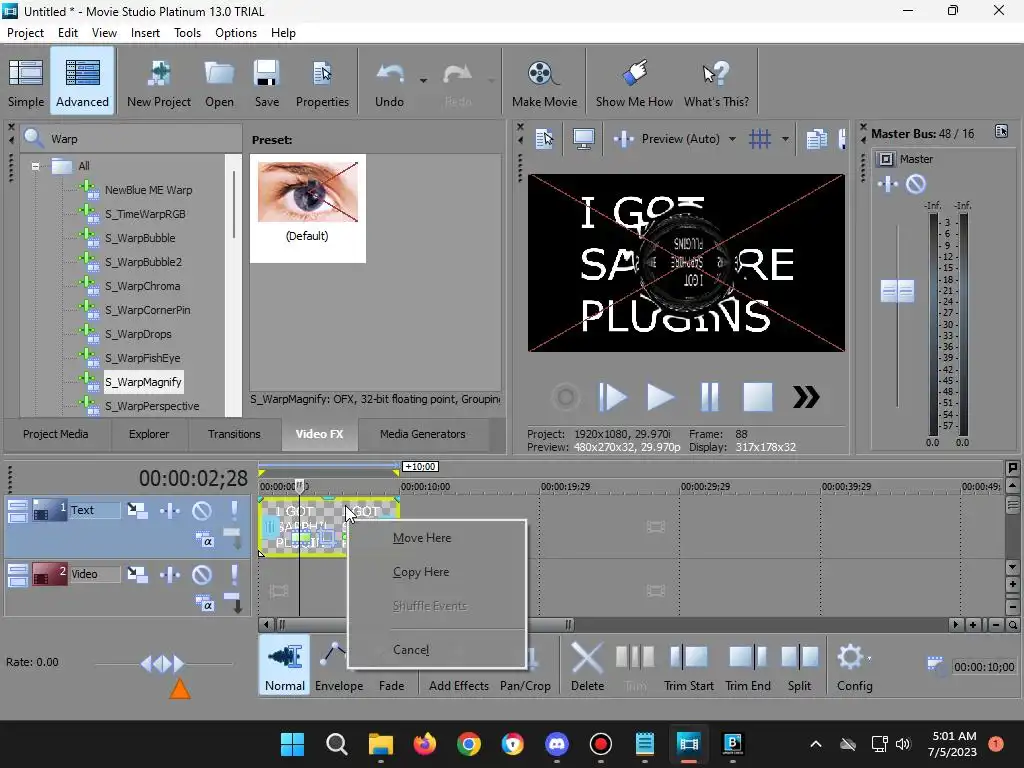
Task: Save the project
Action: (266, 83)
